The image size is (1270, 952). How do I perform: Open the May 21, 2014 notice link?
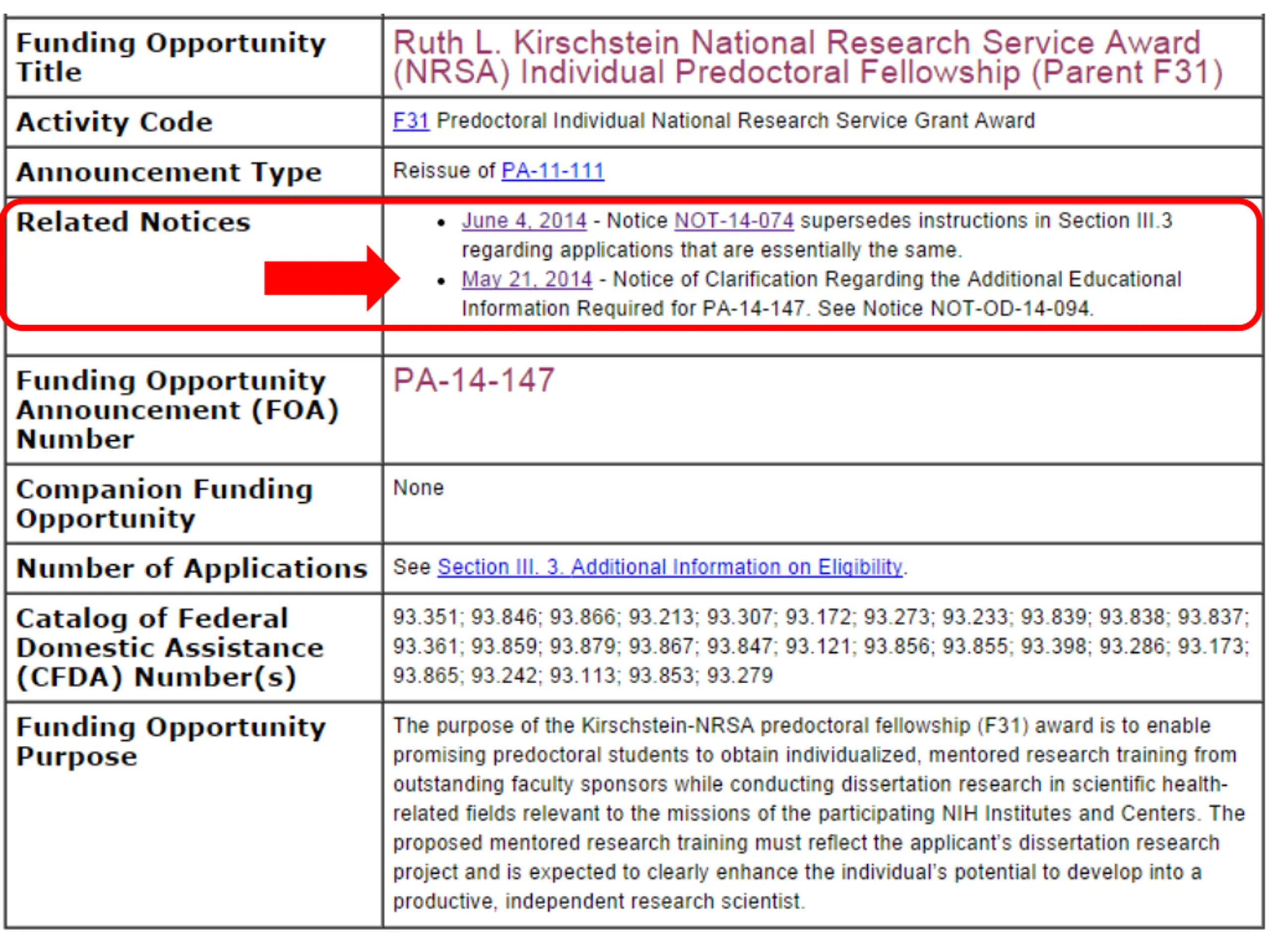pos(526,280)
